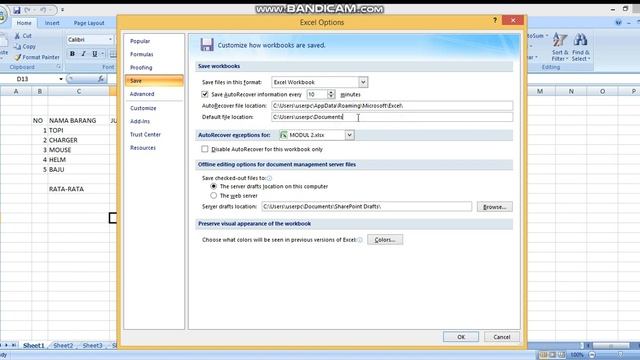Open the Clipboard group dialog launcher
Viewport: 640px width, 360px height.
click(58, 67)
